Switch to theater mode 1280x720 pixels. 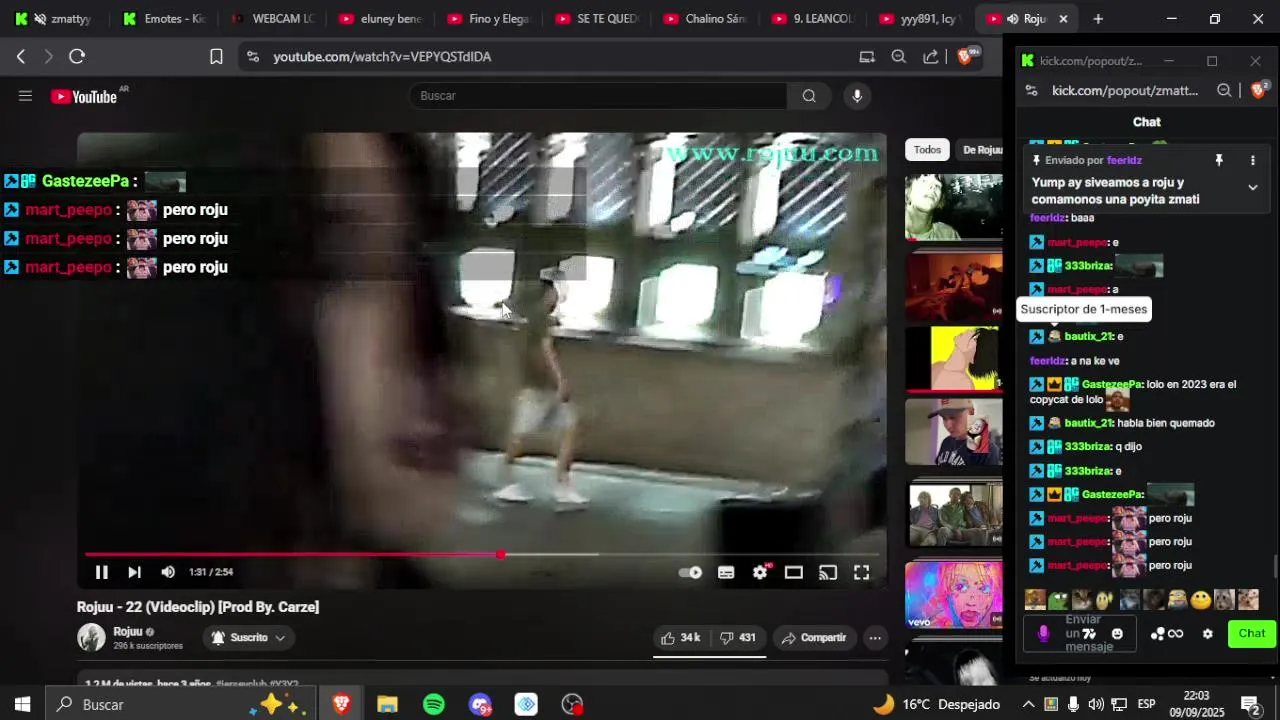coord(793,572)
